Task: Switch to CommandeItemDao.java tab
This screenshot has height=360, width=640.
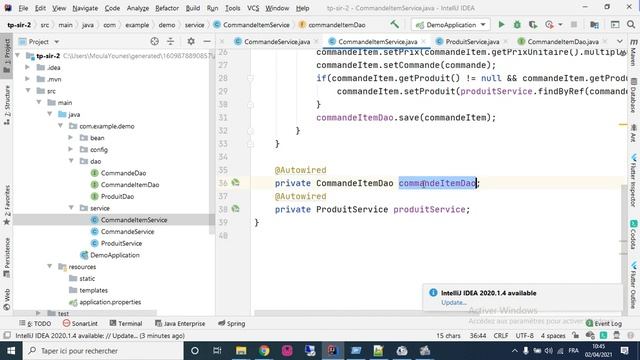Action: pyautogui.click(x=562, y=41)
